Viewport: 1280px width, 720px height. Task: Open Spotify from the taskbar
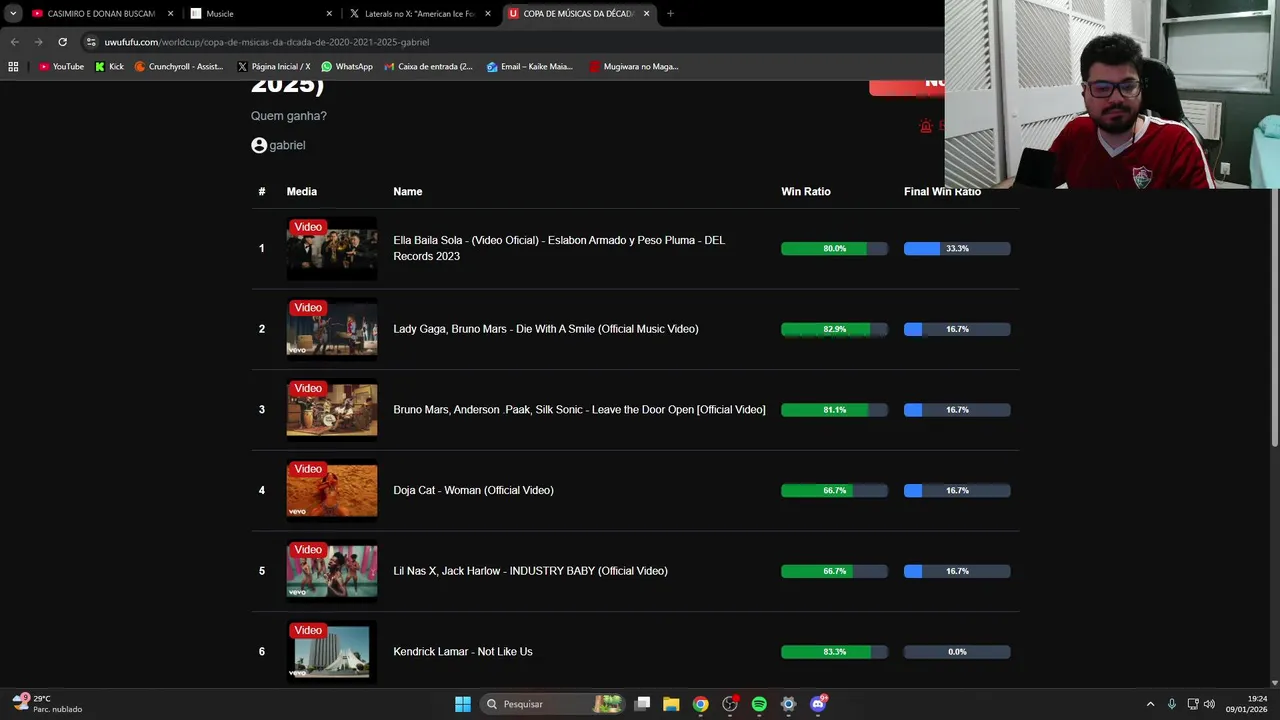759,704
